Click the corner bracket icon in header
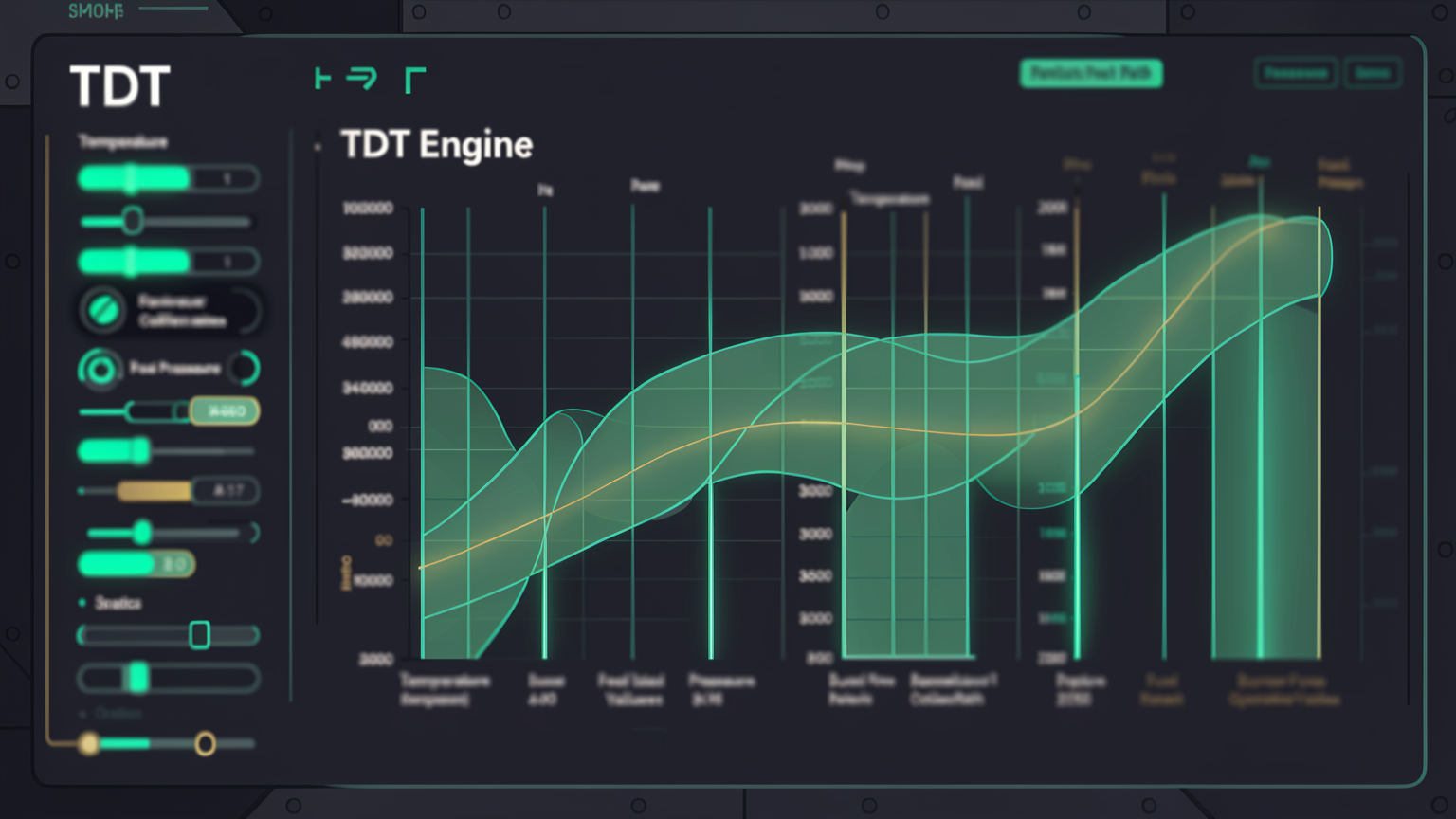The image size is (1456, 819). 414,80
